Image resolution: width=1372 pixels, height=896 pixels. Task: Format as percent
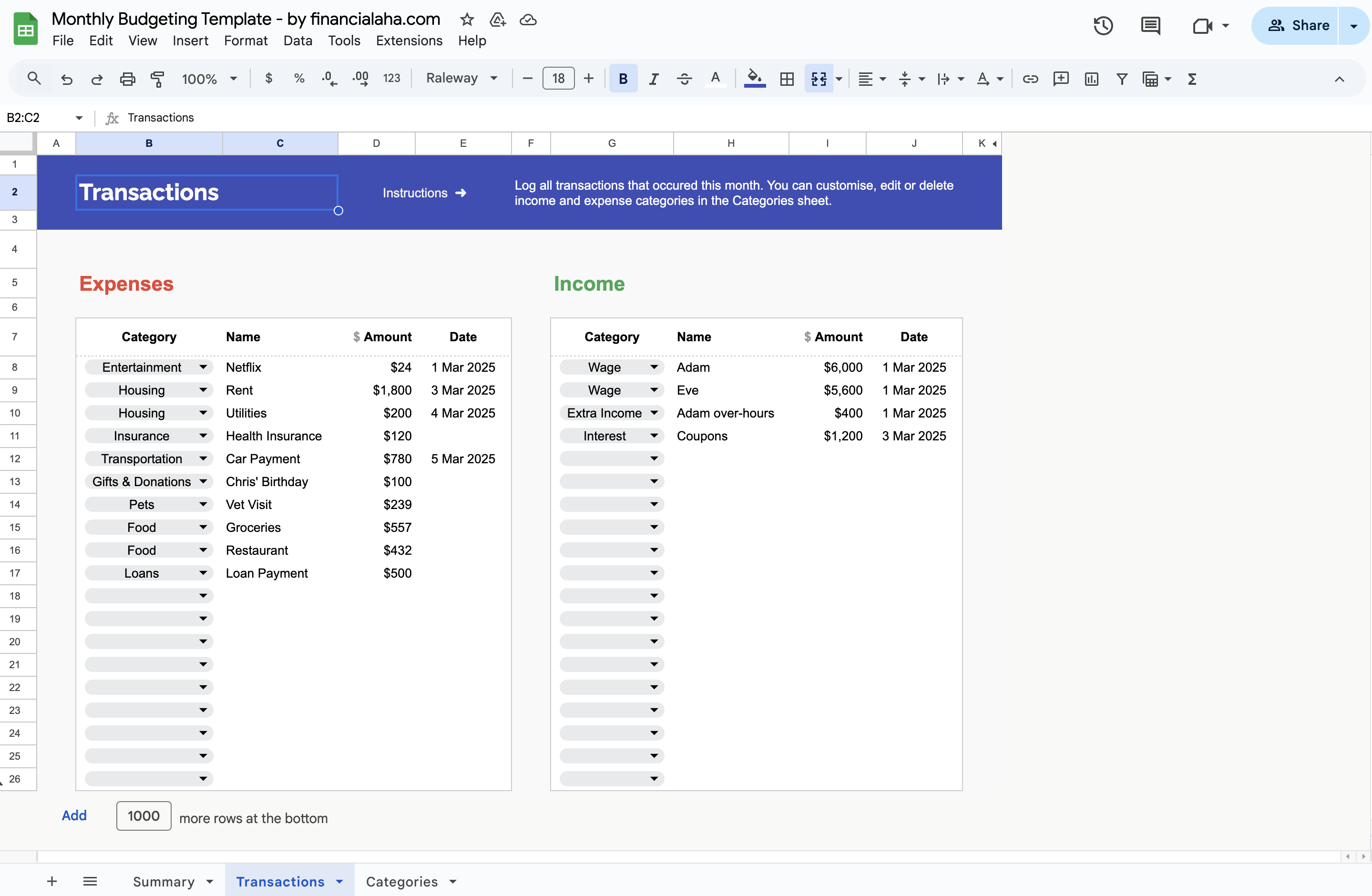[x=299, y=78]
